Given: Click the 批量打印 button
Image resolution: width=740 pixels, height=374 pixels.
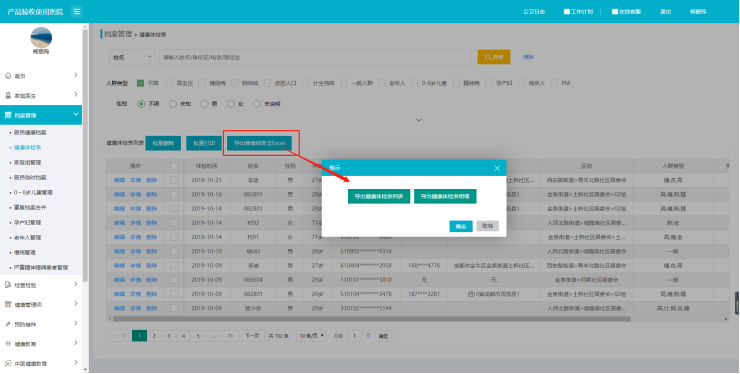Looking at the screenshot, I should pyautogui.click(x=204, y=143).
